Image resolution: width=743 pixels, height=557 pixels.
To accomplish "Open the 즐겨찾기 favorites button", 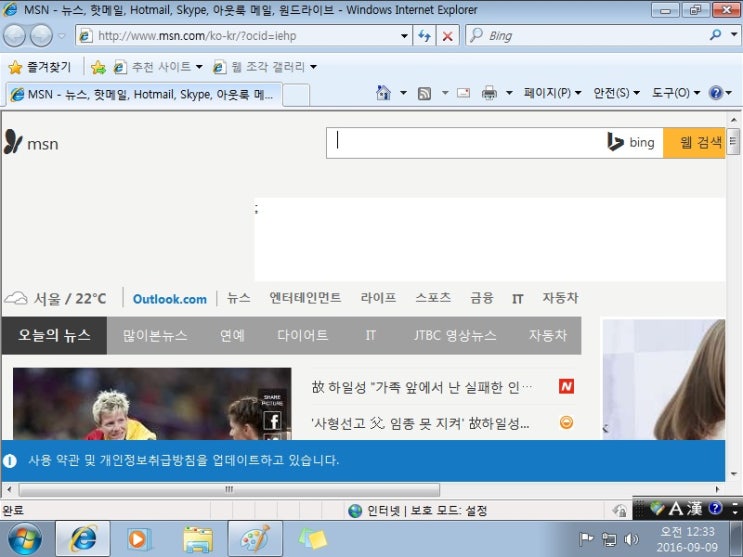I will pyautogui.click(x=40, y=67).
